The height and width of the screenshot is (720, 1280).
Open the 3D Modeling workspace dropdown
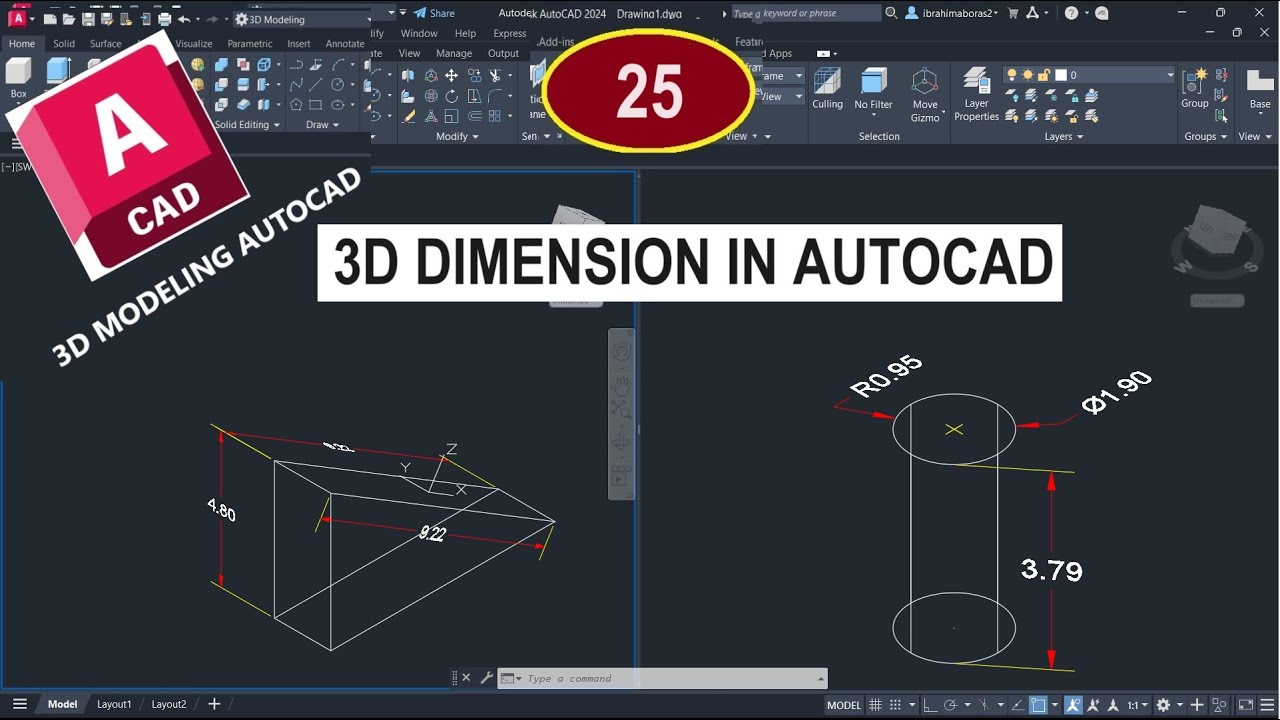pyautogui.click(x=302, y=19)
